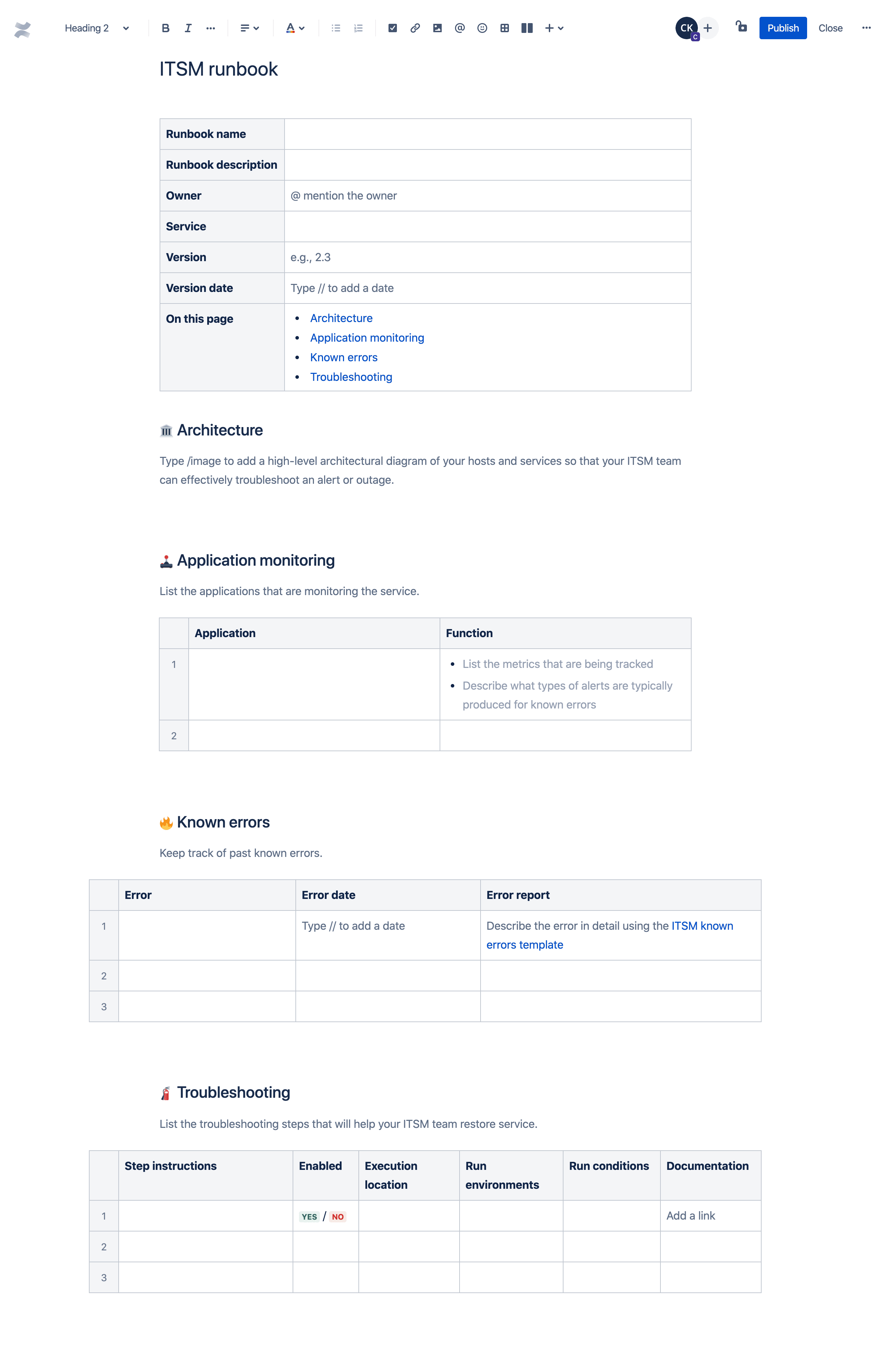Click the Architecture section link

(341, 318)
